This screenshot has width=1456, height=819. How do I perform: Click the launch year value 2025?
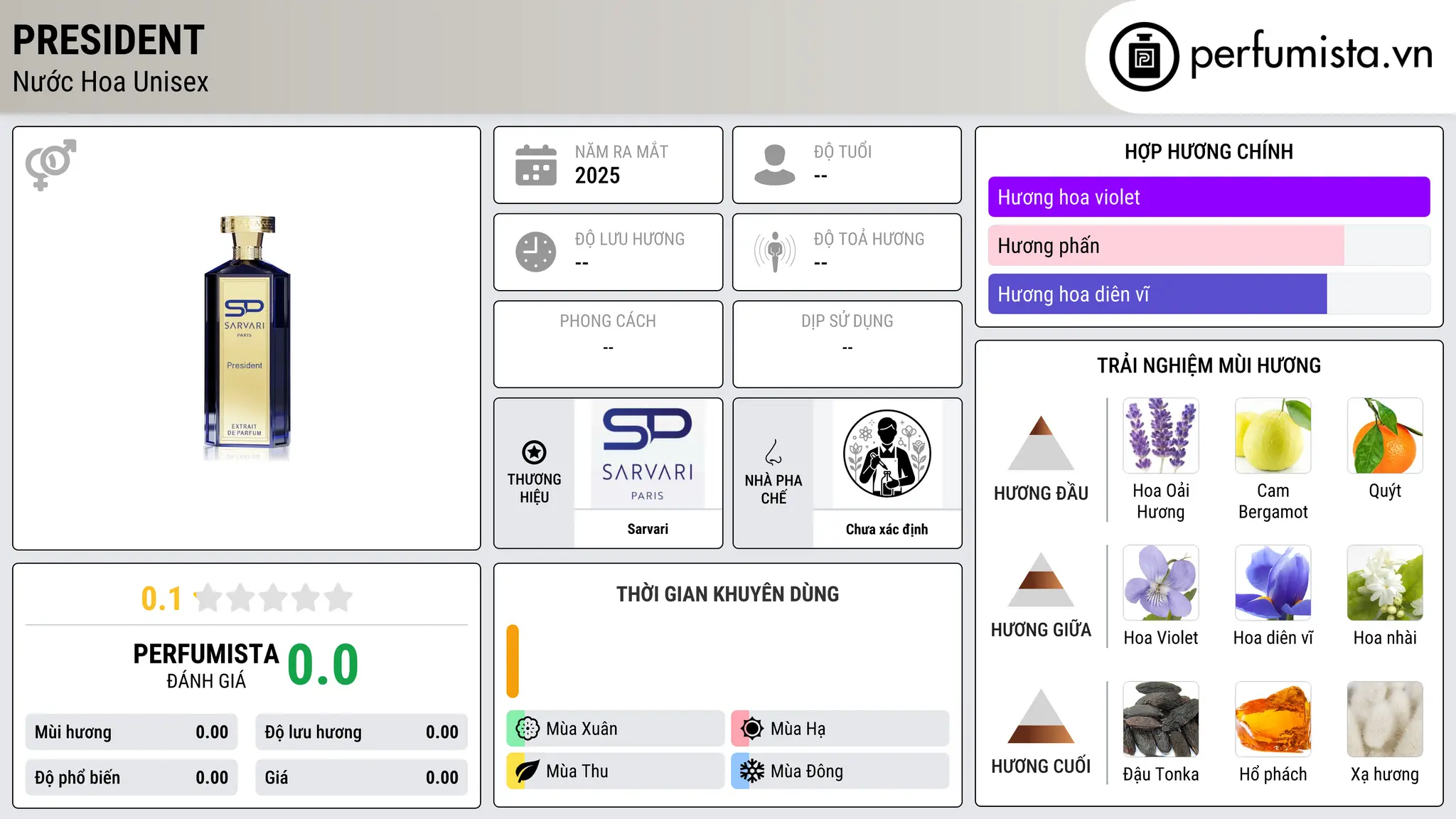(x=597, y=176)
